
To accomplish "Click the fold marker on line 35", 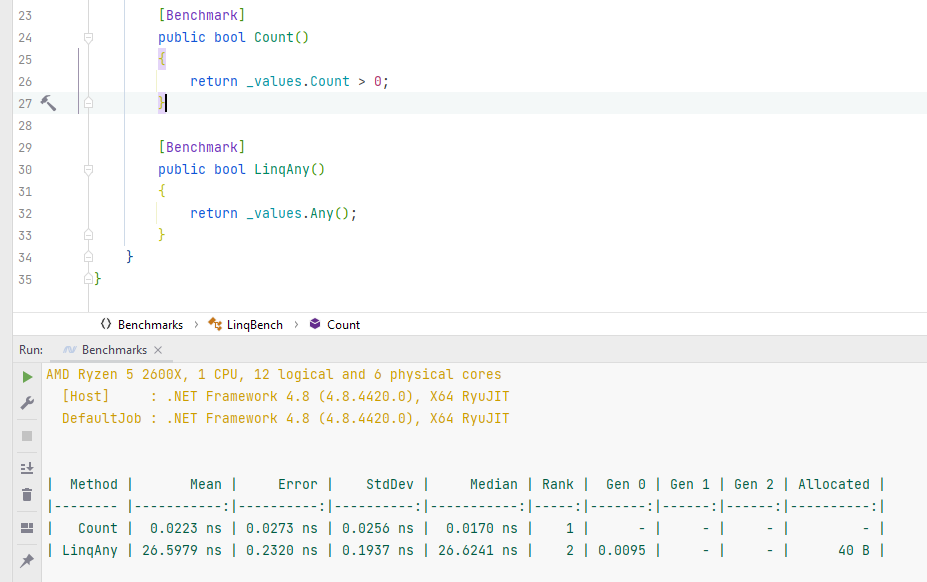I will coord(88,279).
